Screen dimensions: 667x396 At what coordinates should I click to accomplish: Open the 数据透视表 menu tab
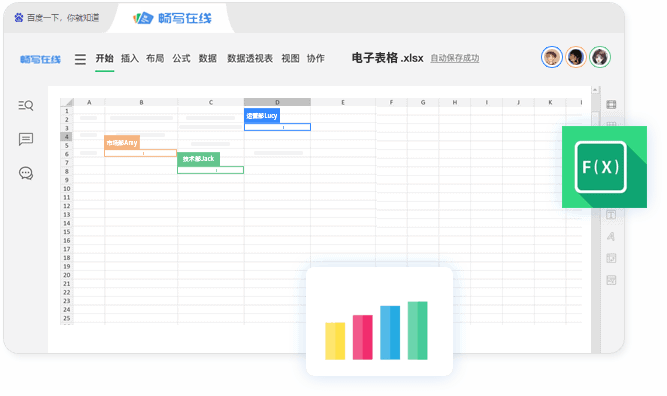click(x=250, y=58)
